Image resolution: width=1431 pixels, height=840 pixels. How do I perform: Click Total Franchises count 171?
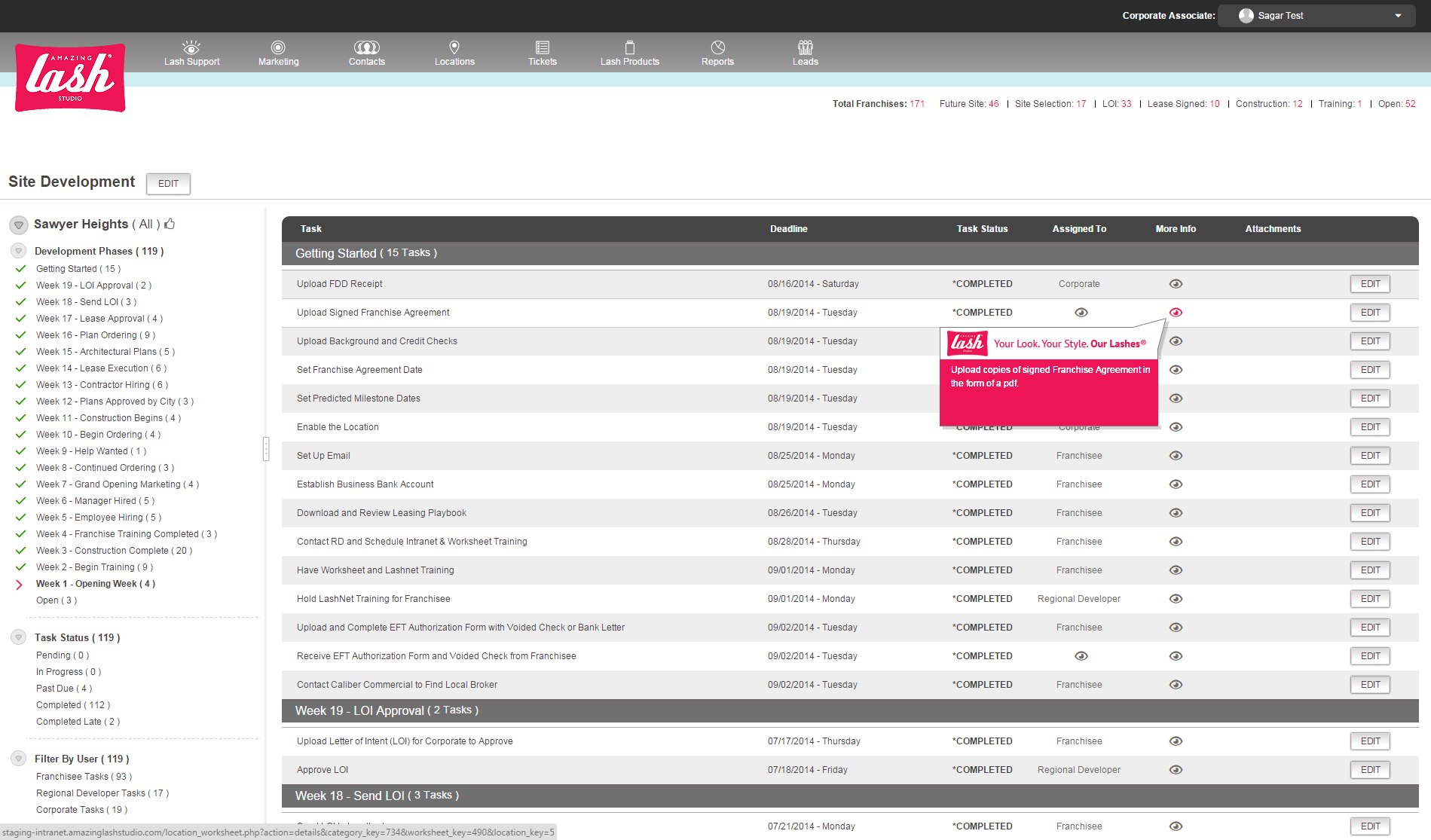(917, 104)
